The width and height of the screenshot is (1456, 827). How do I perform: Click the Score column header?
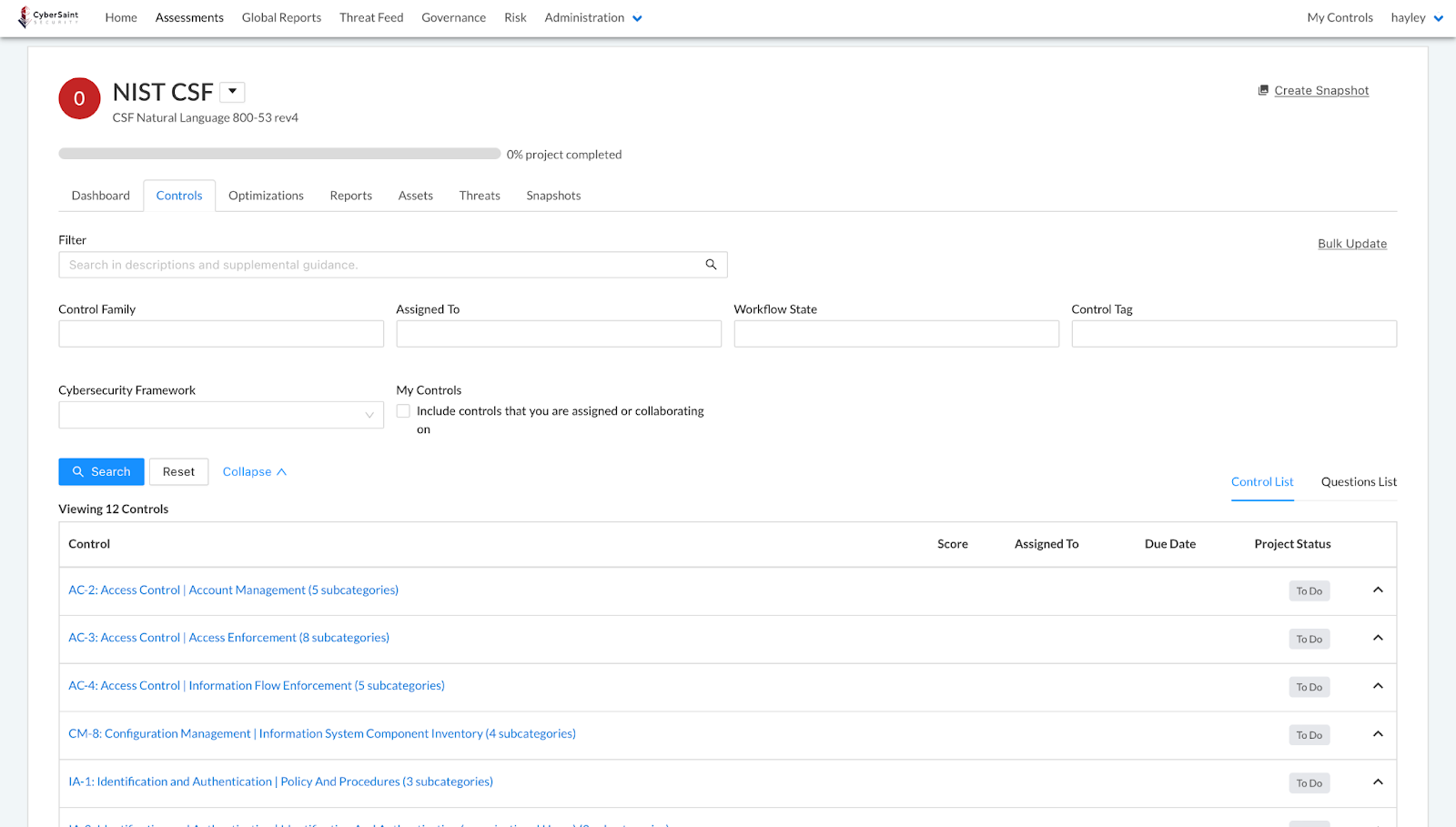953,544
